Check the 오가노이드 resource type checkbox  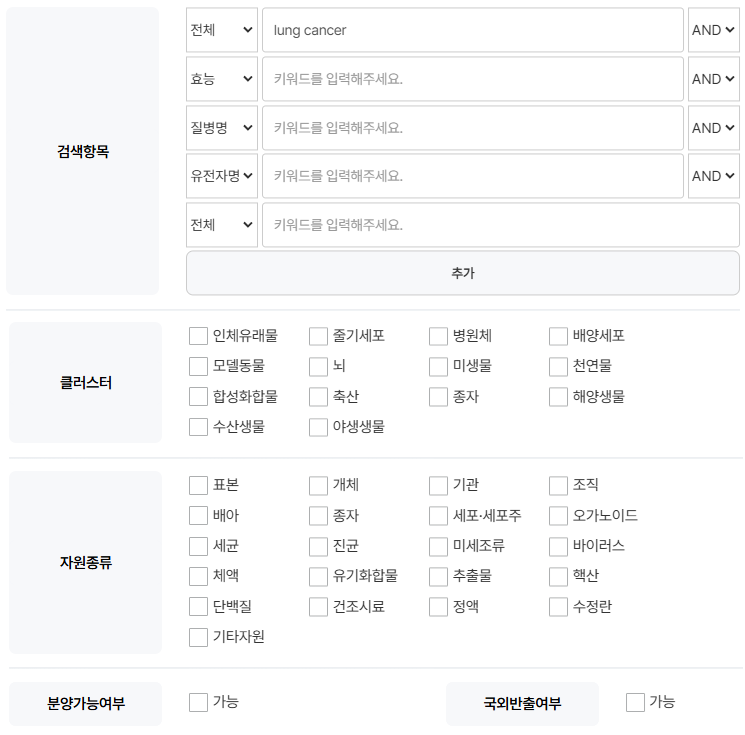(x=558, y=515)
